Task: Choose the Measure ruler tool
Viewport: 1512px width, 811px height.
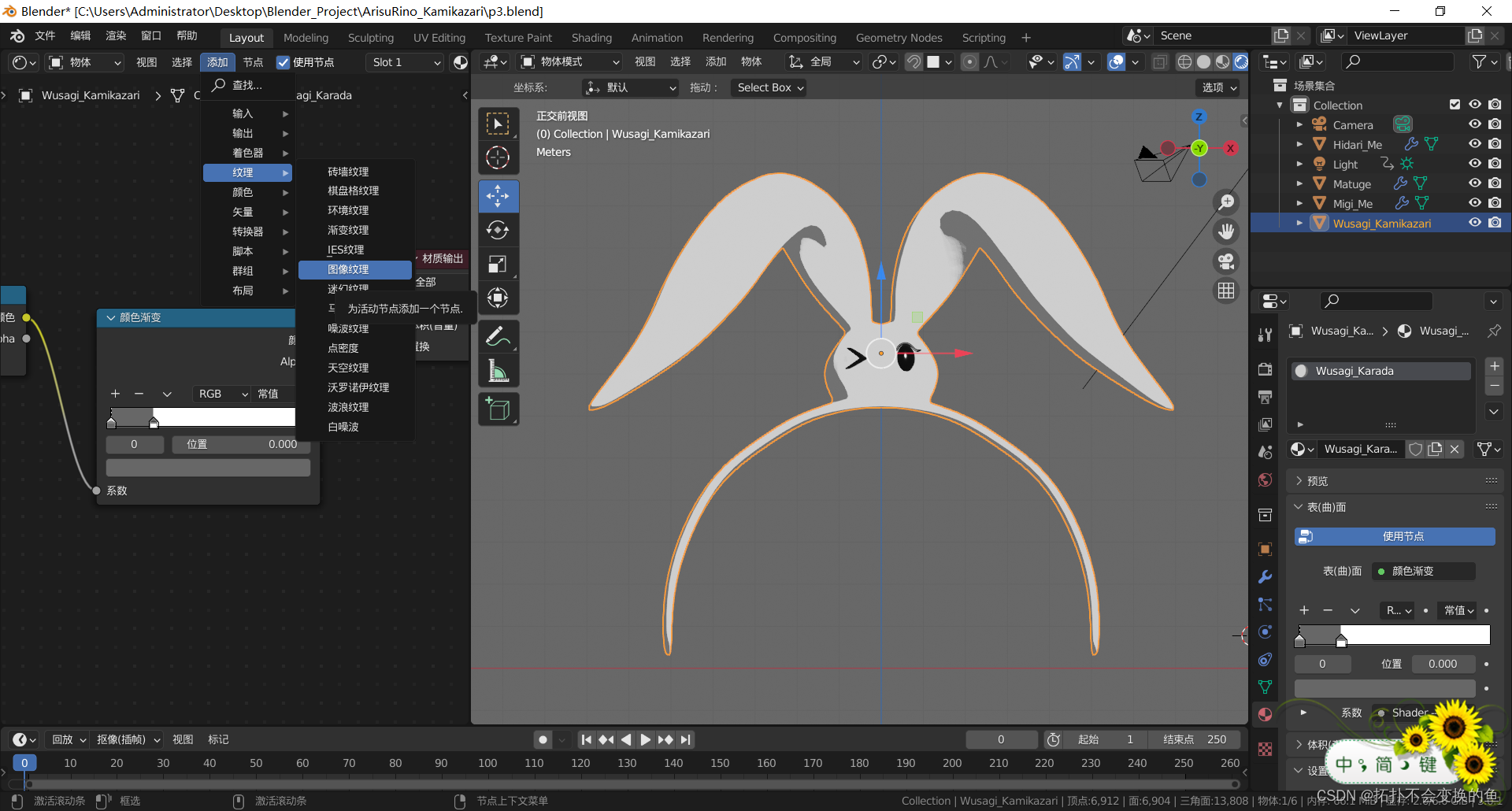Action: click(498, 371)
